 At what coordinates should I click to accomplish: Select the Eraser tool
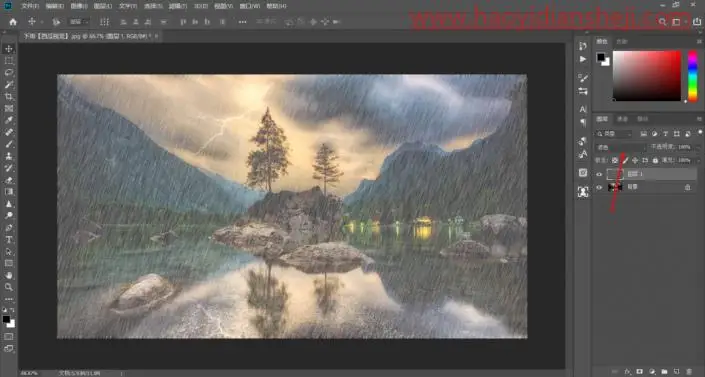[x=9, y=180]
